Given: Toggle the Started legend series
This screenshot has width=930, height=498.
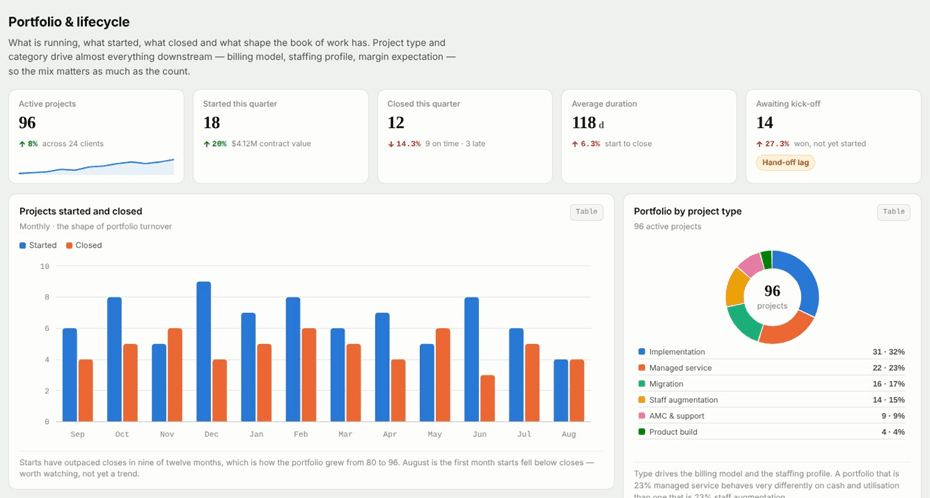Looking at the screenshot, I should tap(38, 245).
